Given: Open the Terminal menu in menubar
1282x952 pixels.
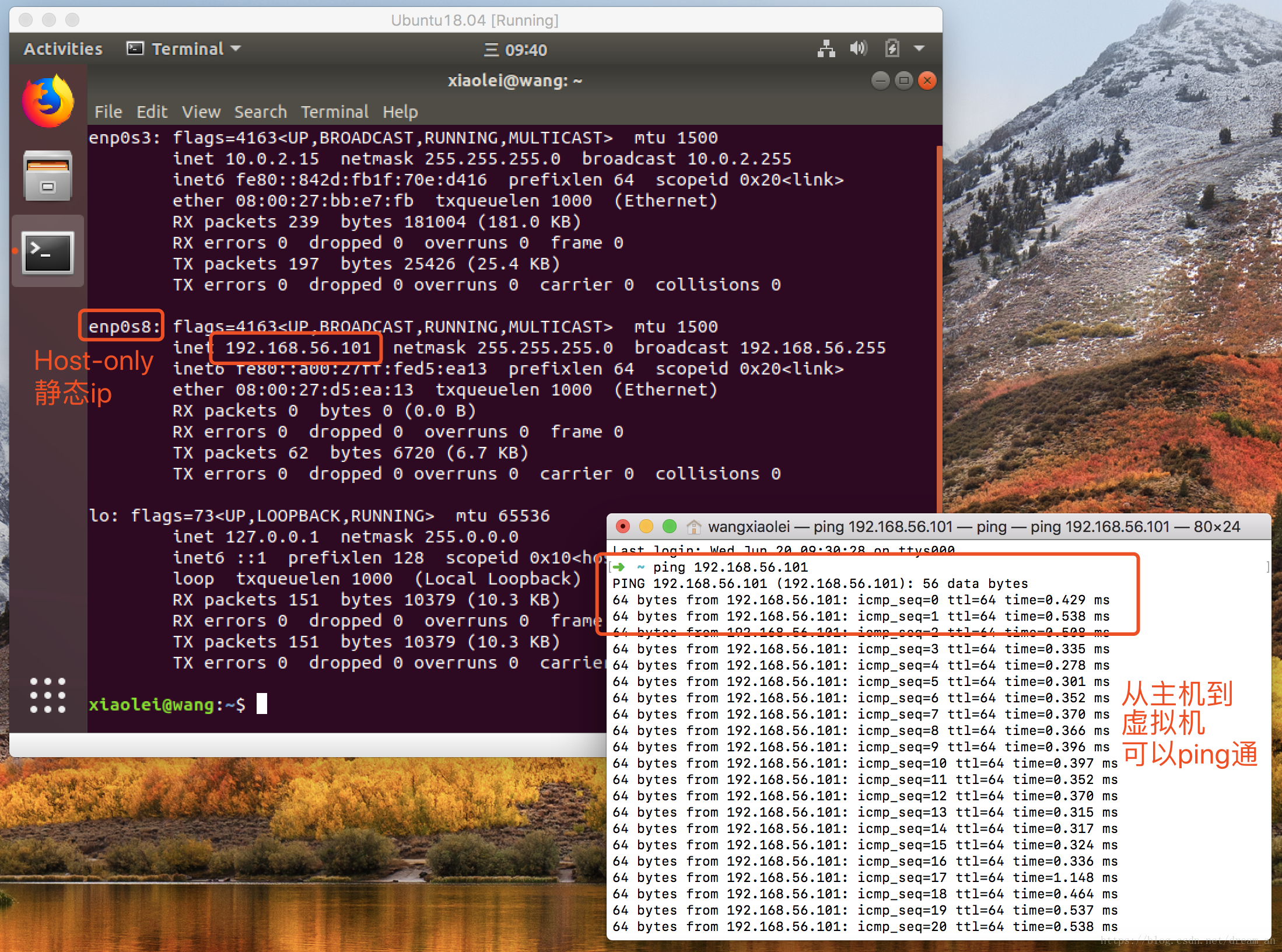Looking at the screenshot, I should click(335, 111).
